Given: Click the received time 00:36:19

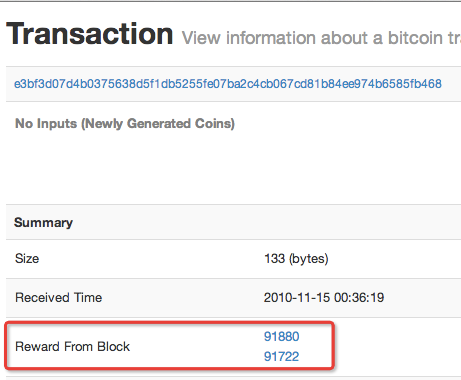Looking at the screenshot, I should click(x=359, y=298).
